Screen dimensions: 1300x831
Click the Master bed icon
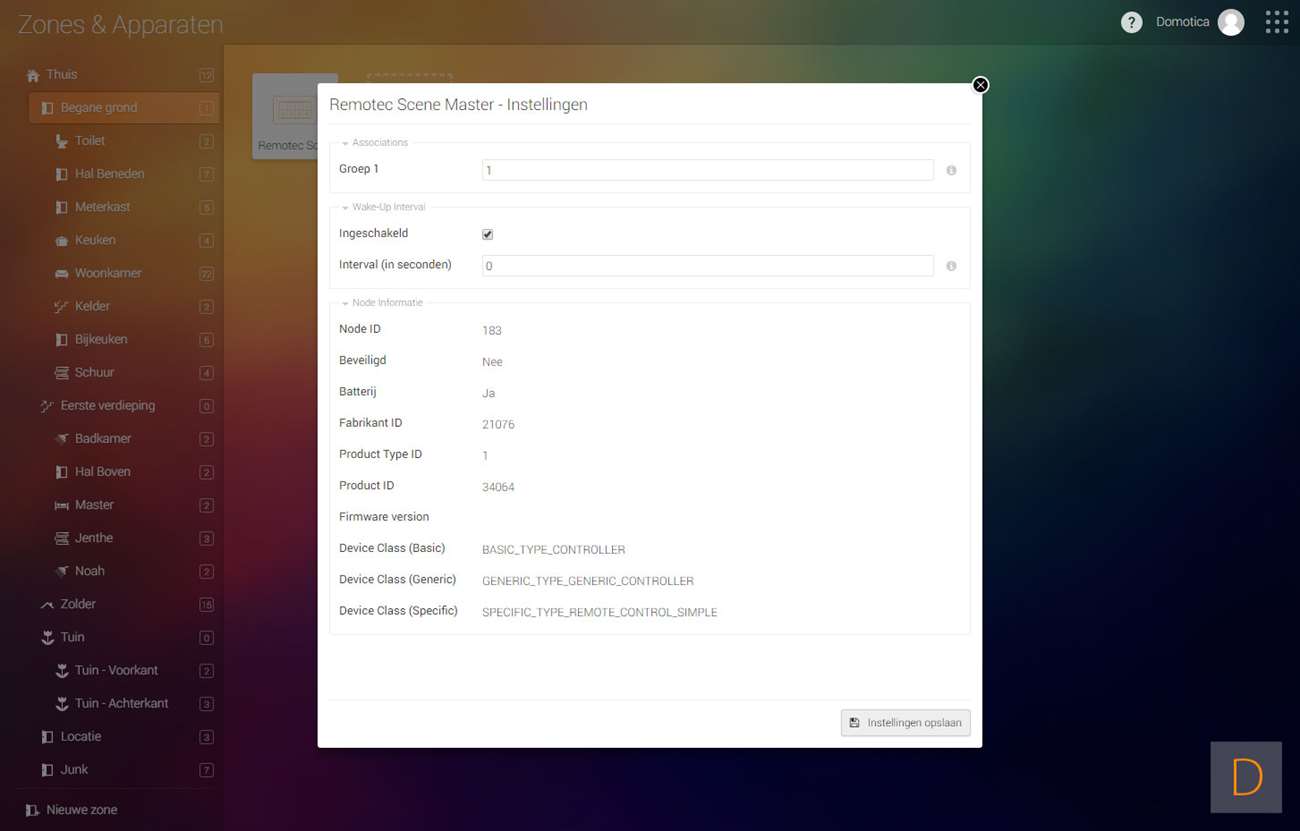coord(62,505)
